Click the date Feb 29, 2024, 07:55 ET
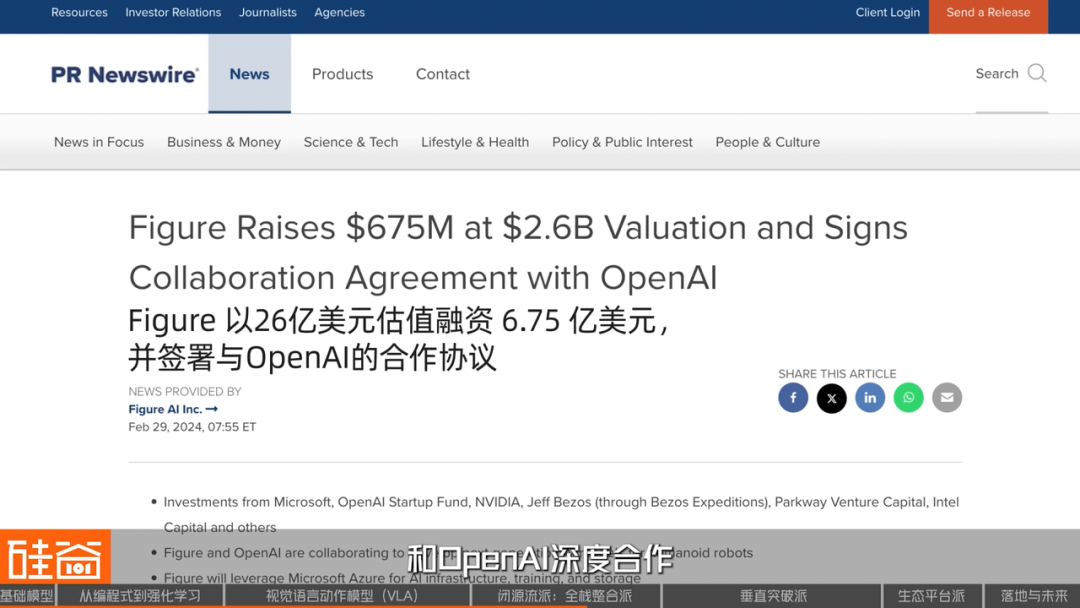 click(192, 427)
